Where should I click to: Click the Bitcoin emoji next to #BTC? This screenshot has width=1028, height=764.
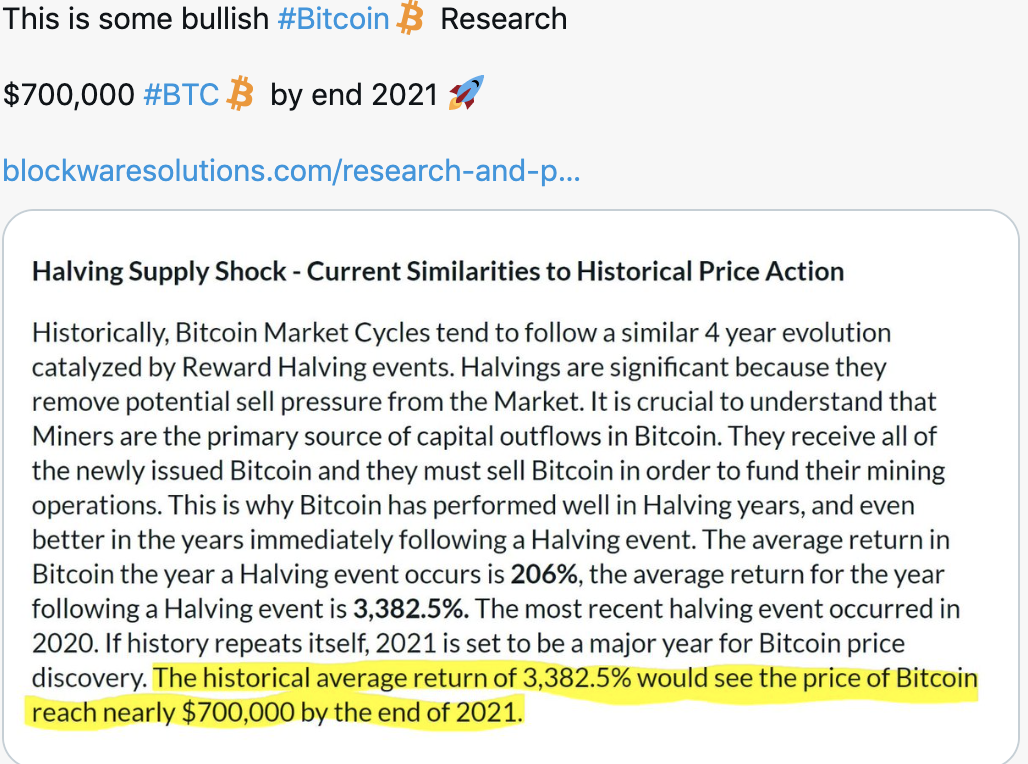click(x=240, y=94)
